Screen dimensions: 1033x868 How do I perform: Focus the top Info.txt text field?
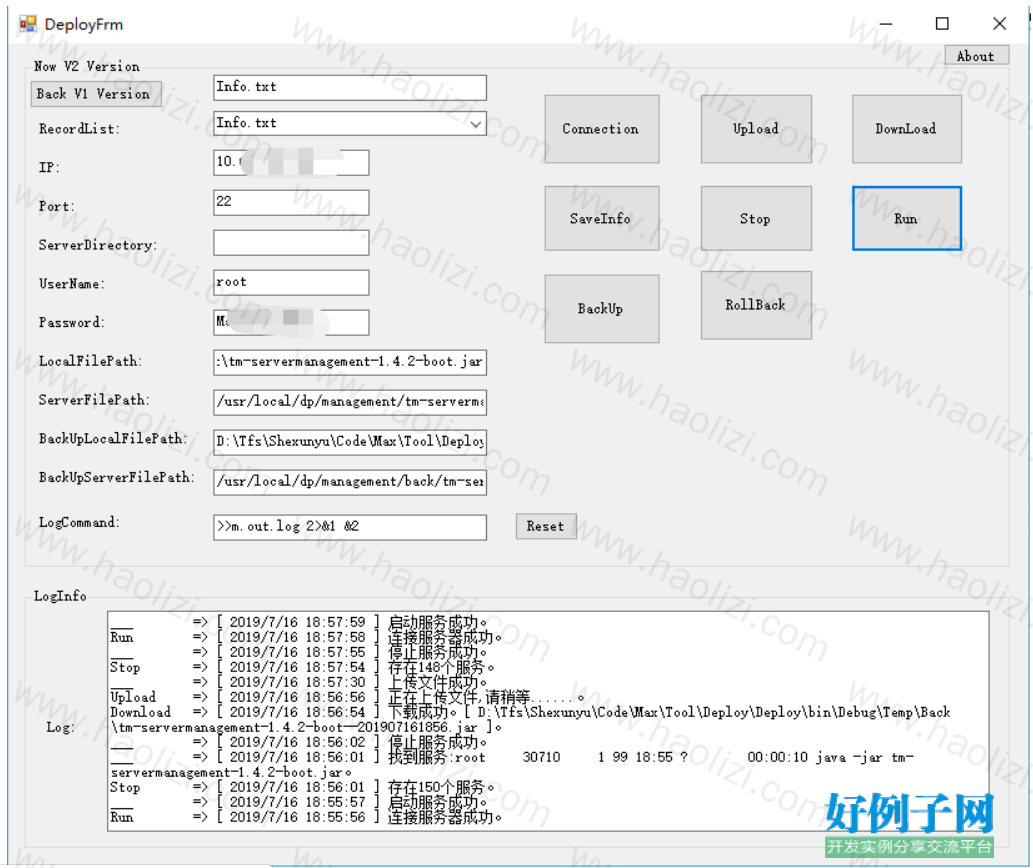350,88
